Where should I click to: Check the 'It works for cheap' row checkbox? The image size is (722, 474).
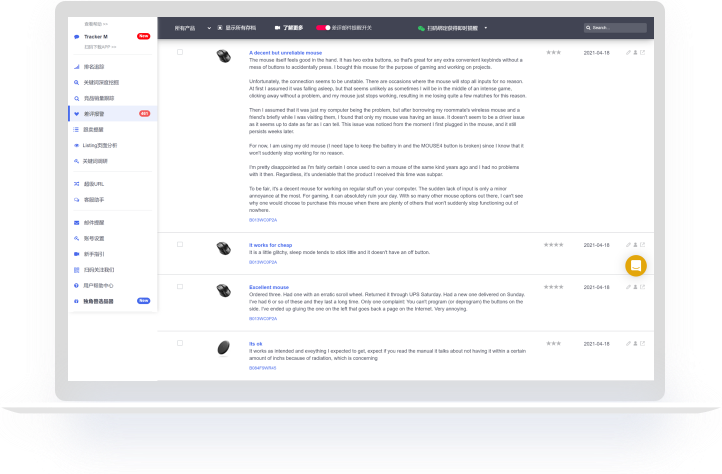point(180,244)
